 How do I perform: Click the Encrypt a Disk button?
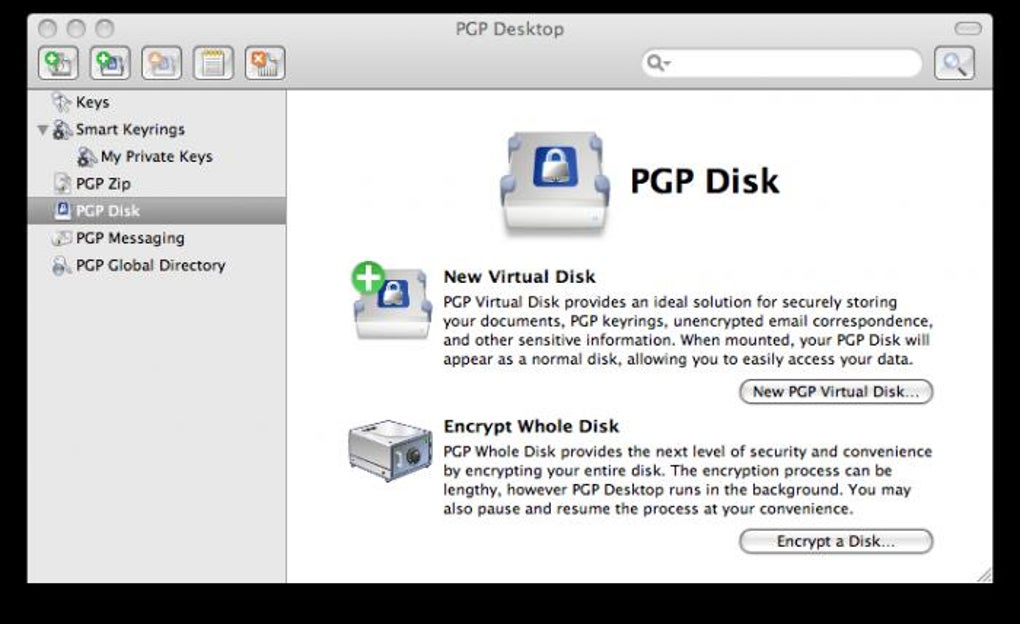tap(835, 542)
